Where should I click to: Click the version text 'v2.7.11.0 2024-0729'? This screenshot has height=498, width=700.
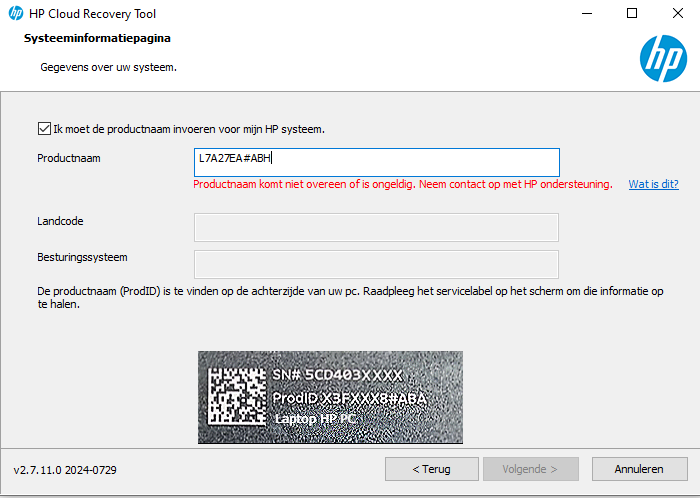[x=65, y=470]
